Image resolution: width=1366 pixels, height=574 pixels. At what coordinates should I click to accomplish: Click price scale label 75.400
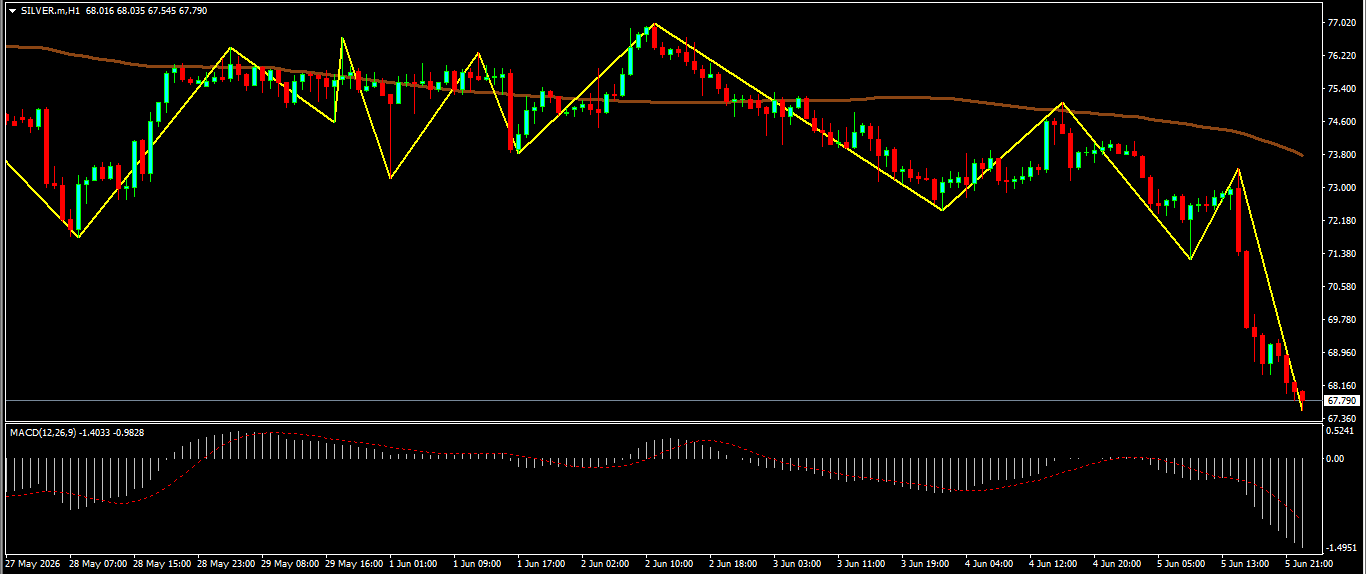[x=1341, y=89]
